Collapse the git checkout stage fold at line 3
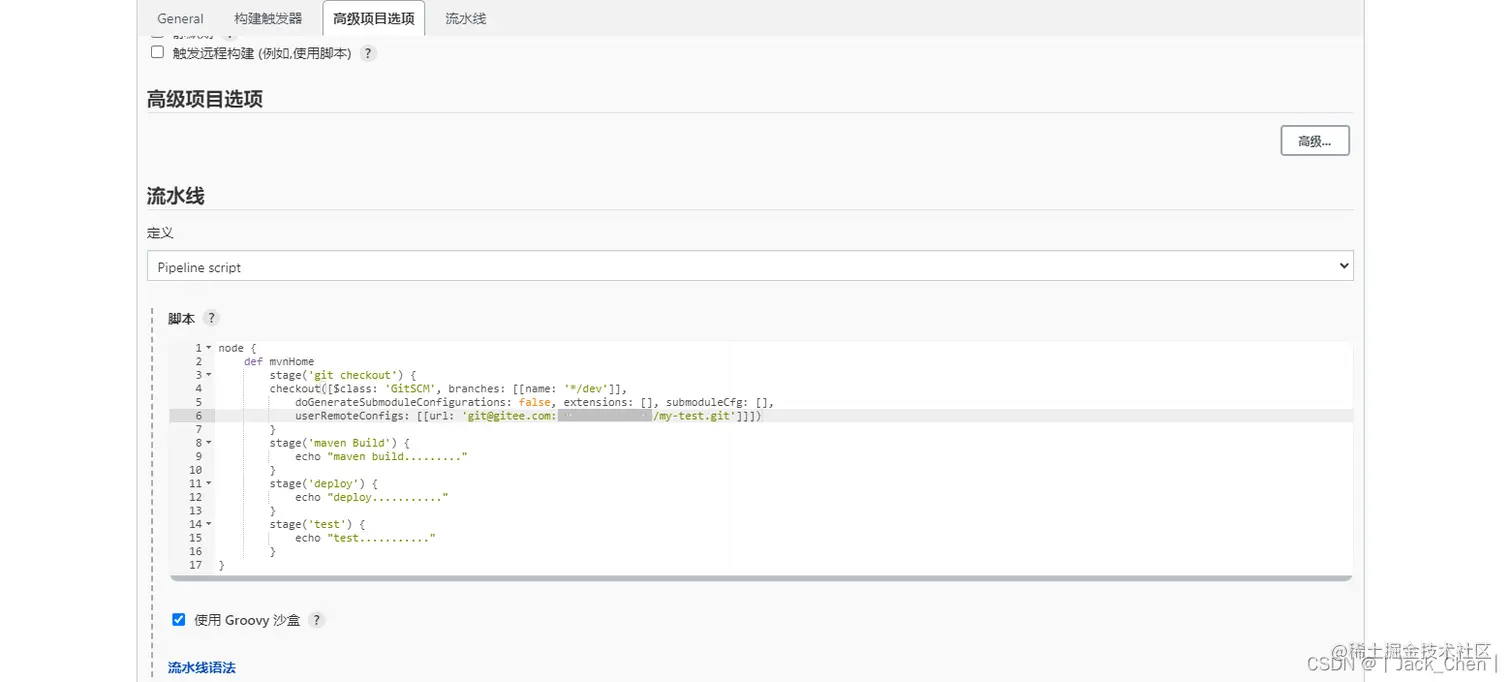The image size is (1512, 682). [209, 375]
